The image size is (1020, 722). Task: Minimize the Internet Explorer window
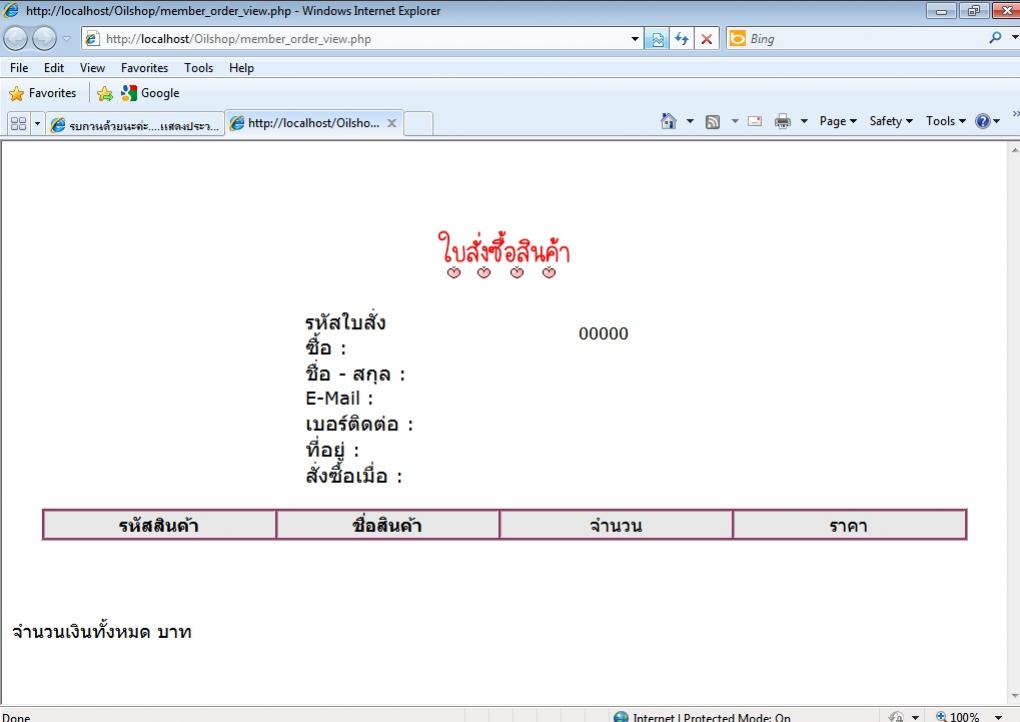(x=941, y=10)
